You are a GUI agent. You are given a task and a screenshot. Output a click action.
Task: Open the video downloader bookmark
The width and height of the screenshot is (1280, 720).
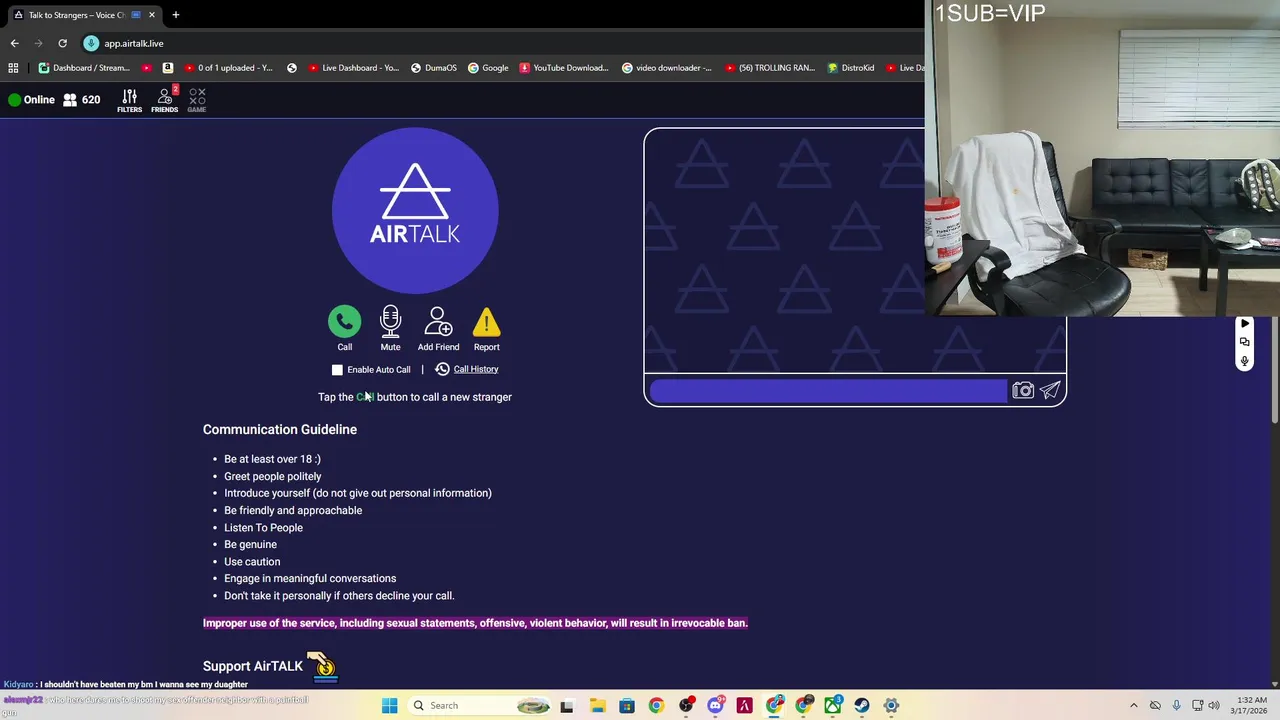pos(667,68)
